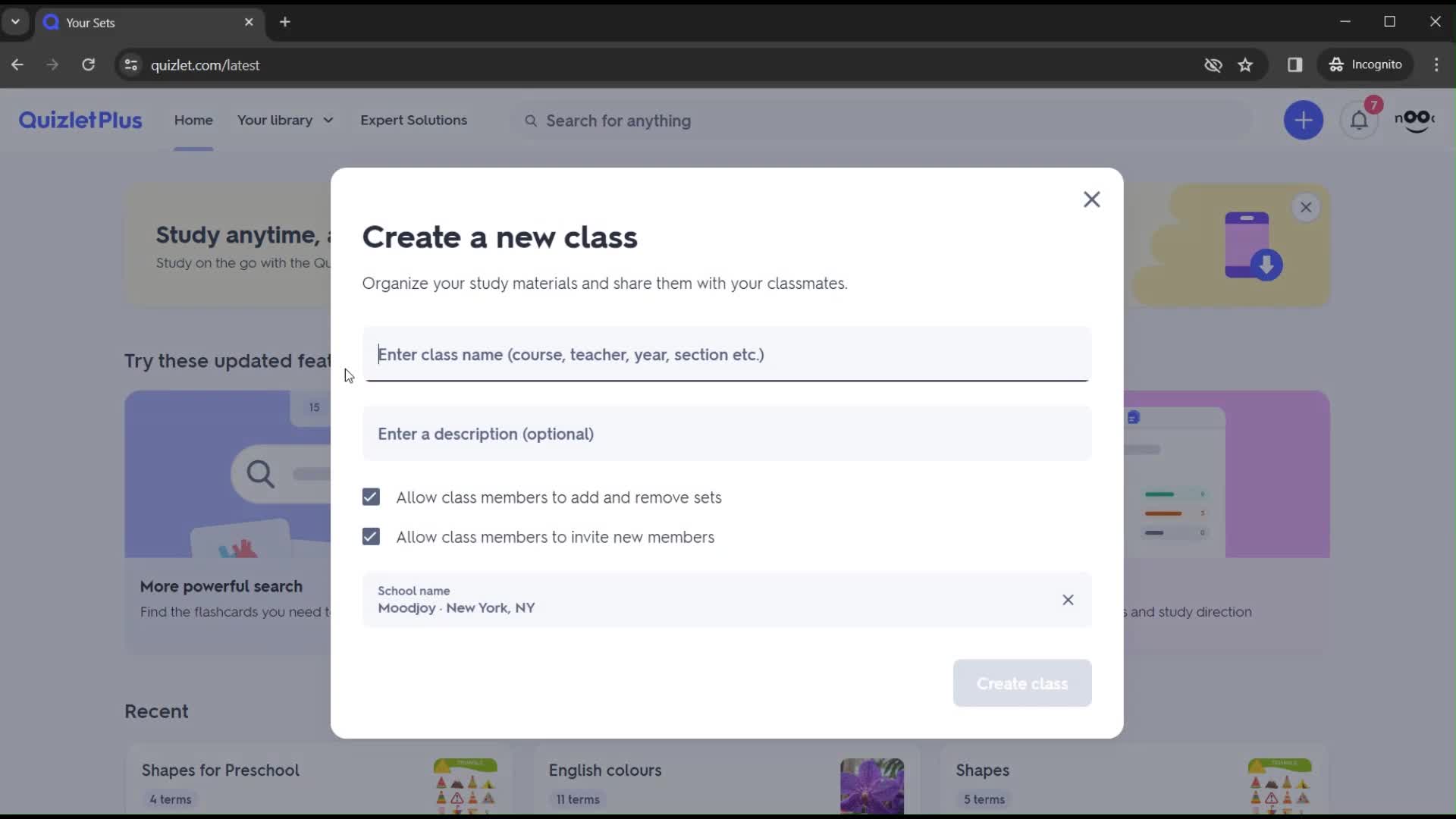Click the class name input field
The width and height of the screenshot is (1456, 819).
click(727, 354)
